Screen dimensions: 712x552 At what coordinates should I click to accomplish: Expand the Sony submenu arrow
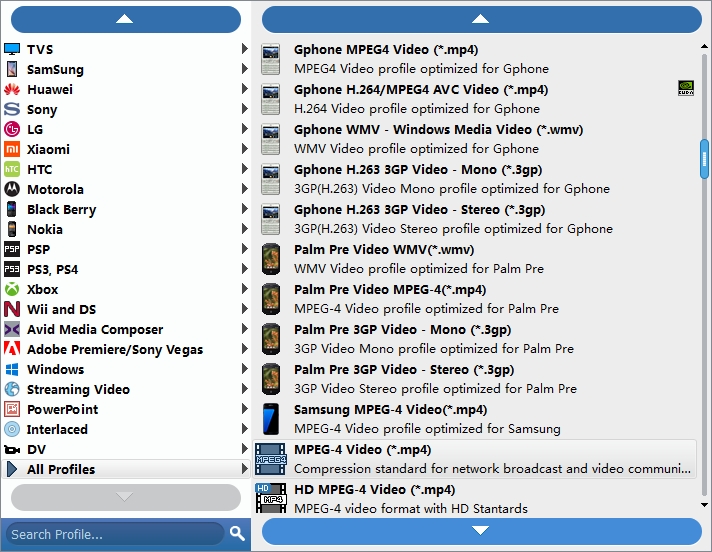[x=244, y=109]
